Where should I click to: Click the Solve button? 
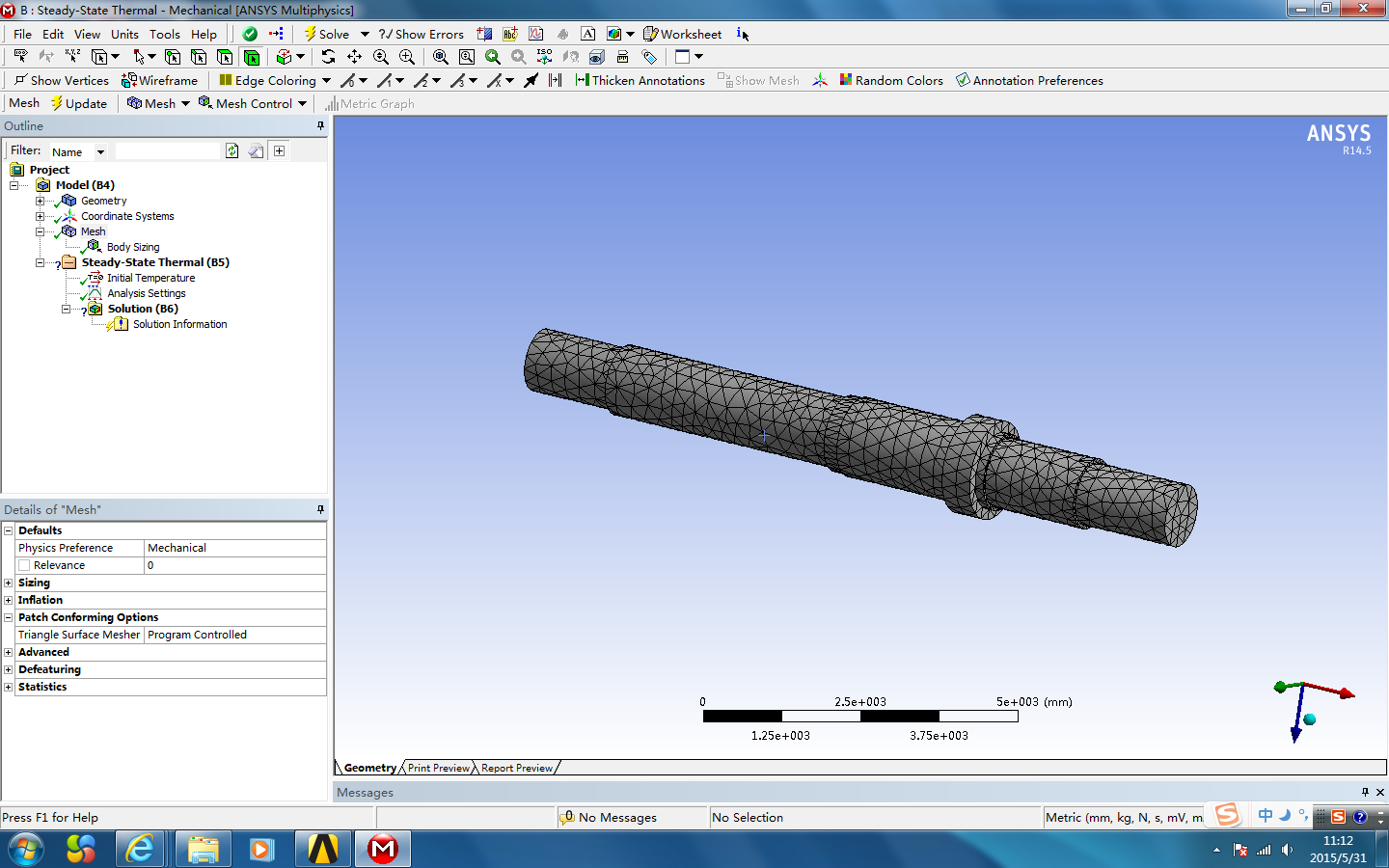point(326,34)
